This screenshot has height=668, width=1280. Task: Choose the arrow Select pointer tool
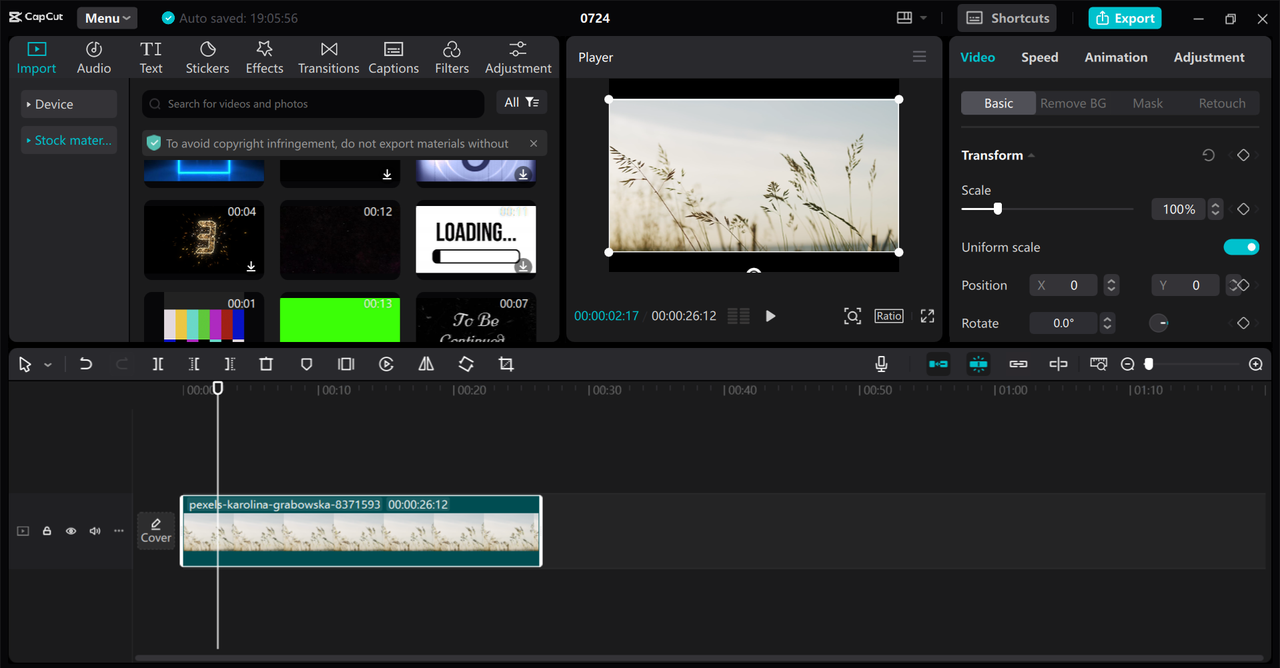pyautogui.click(x=25, y=365)
